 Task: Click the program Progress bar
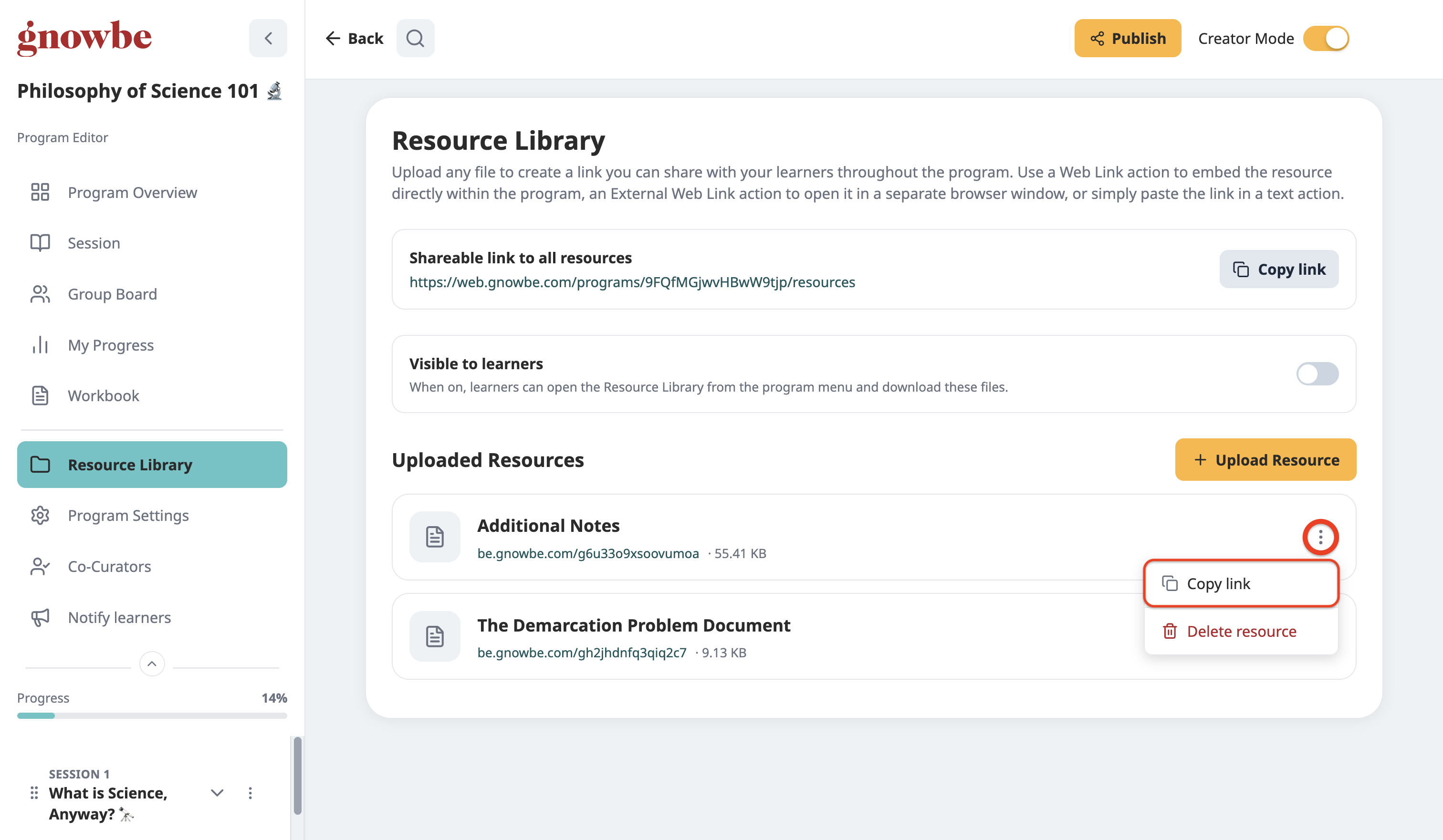coord(152,715)
